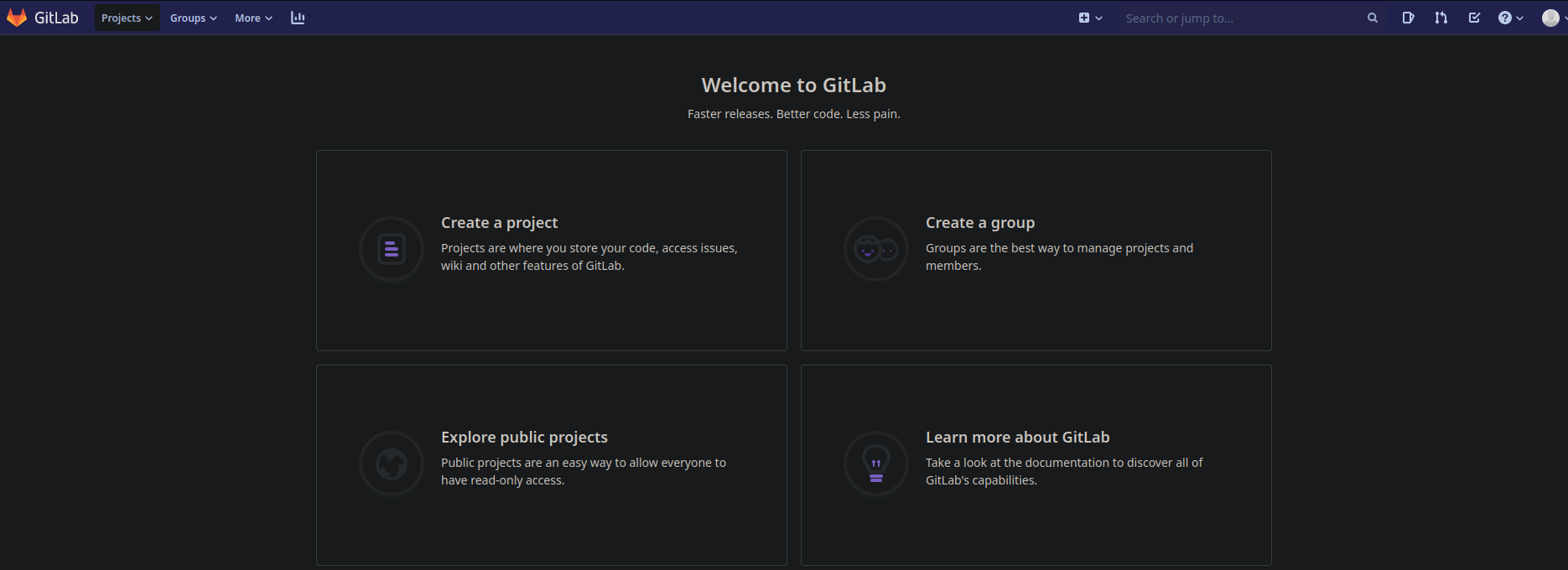
Task: Click the search magnifier icon
Action: [1373, 18]
